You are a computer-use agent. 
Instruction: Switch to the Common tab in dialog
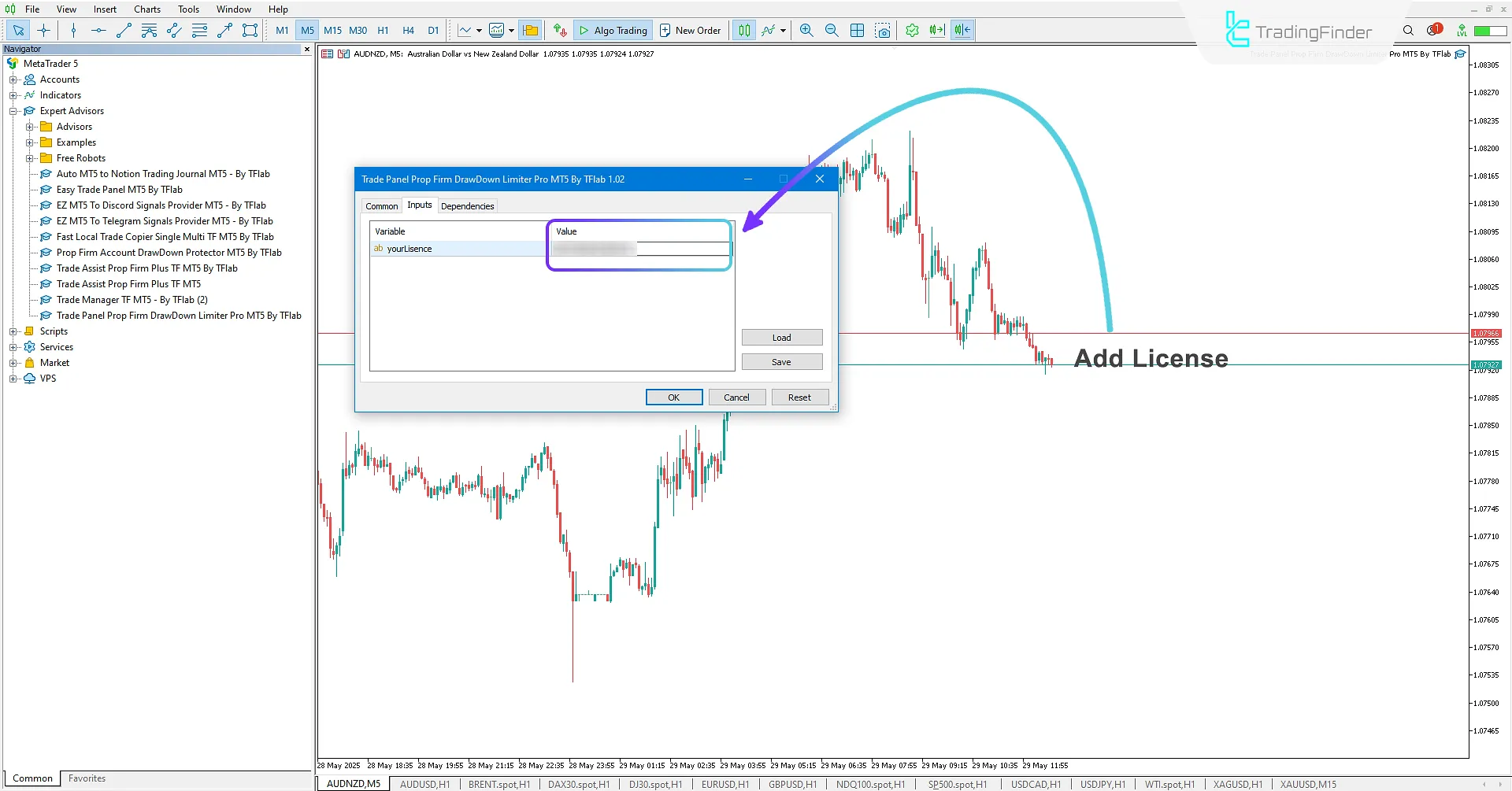(x=381, y=205)
